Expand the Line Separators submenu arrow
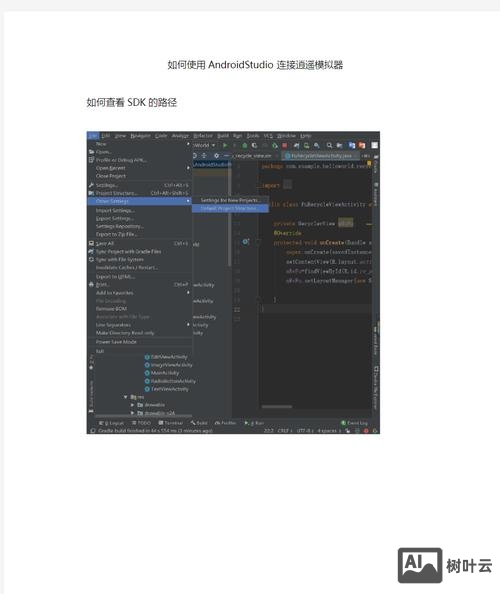The height and width of the screenshot is (594, 500). (x=188, y=325)
